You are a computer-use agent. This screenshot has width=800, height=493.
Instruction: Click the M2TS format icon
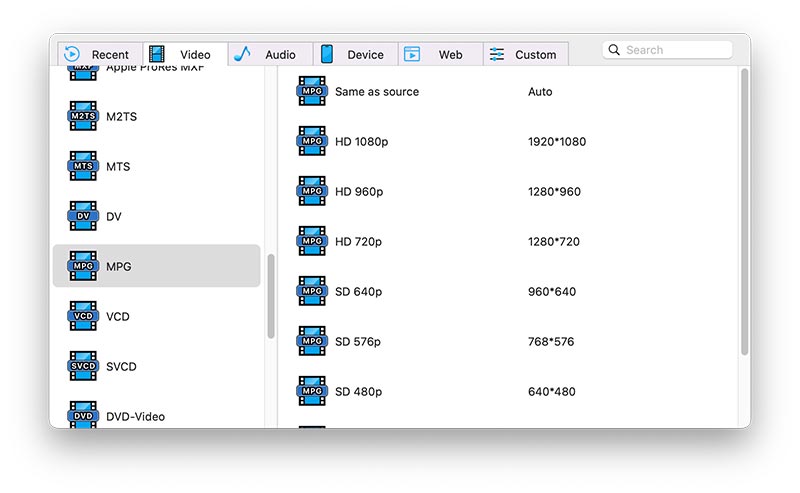(x=83, y=116)
